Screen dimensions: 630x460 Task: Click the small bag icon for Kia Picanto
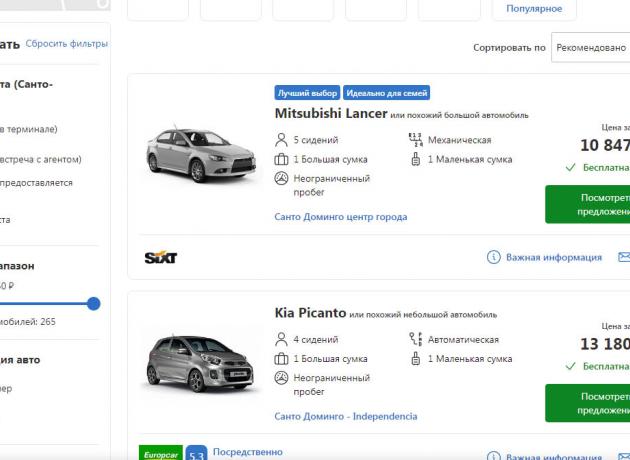pos(415,359)
